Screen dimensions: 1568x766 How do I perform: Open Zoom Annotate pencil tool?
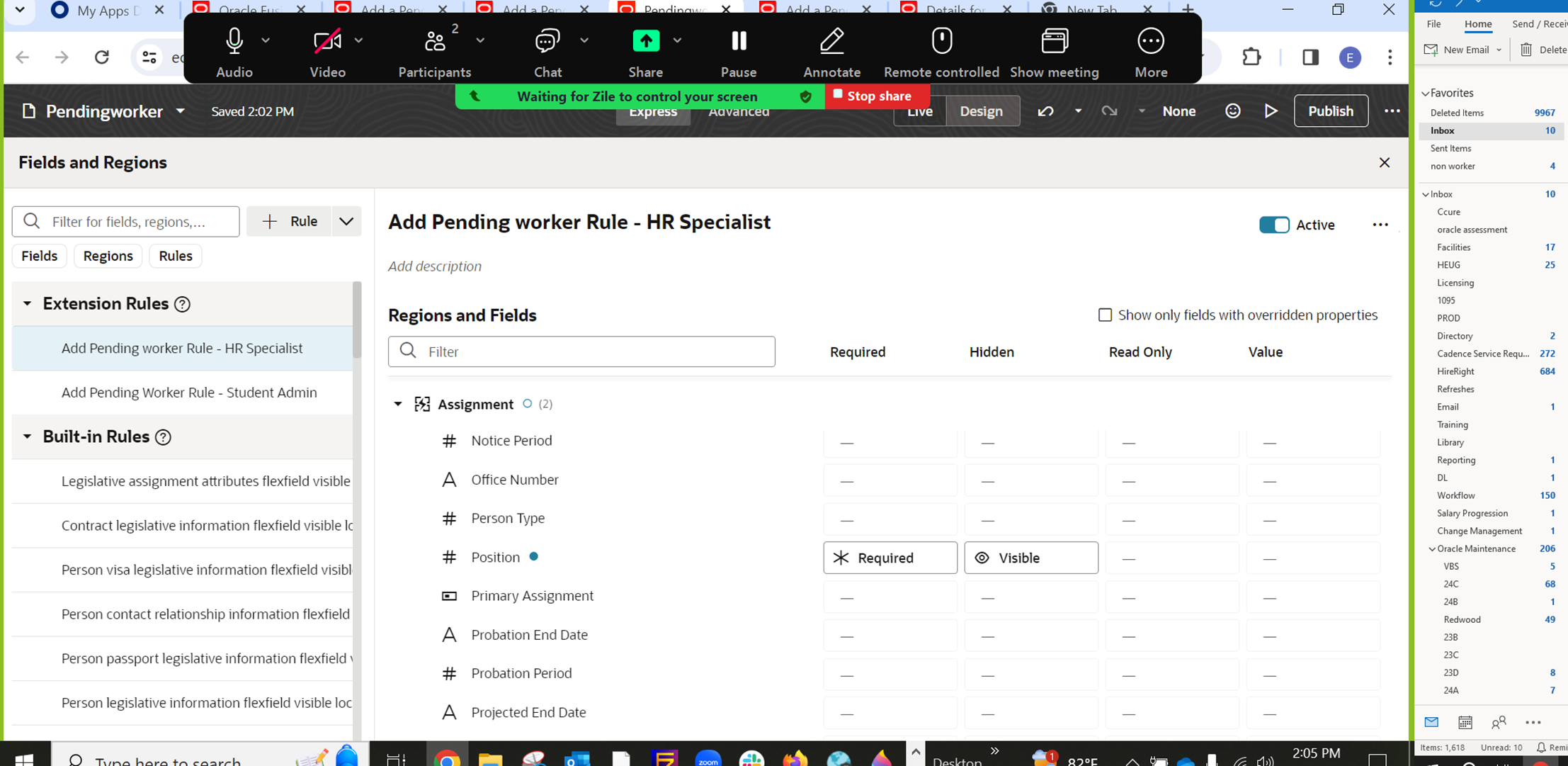coord(831,41)
